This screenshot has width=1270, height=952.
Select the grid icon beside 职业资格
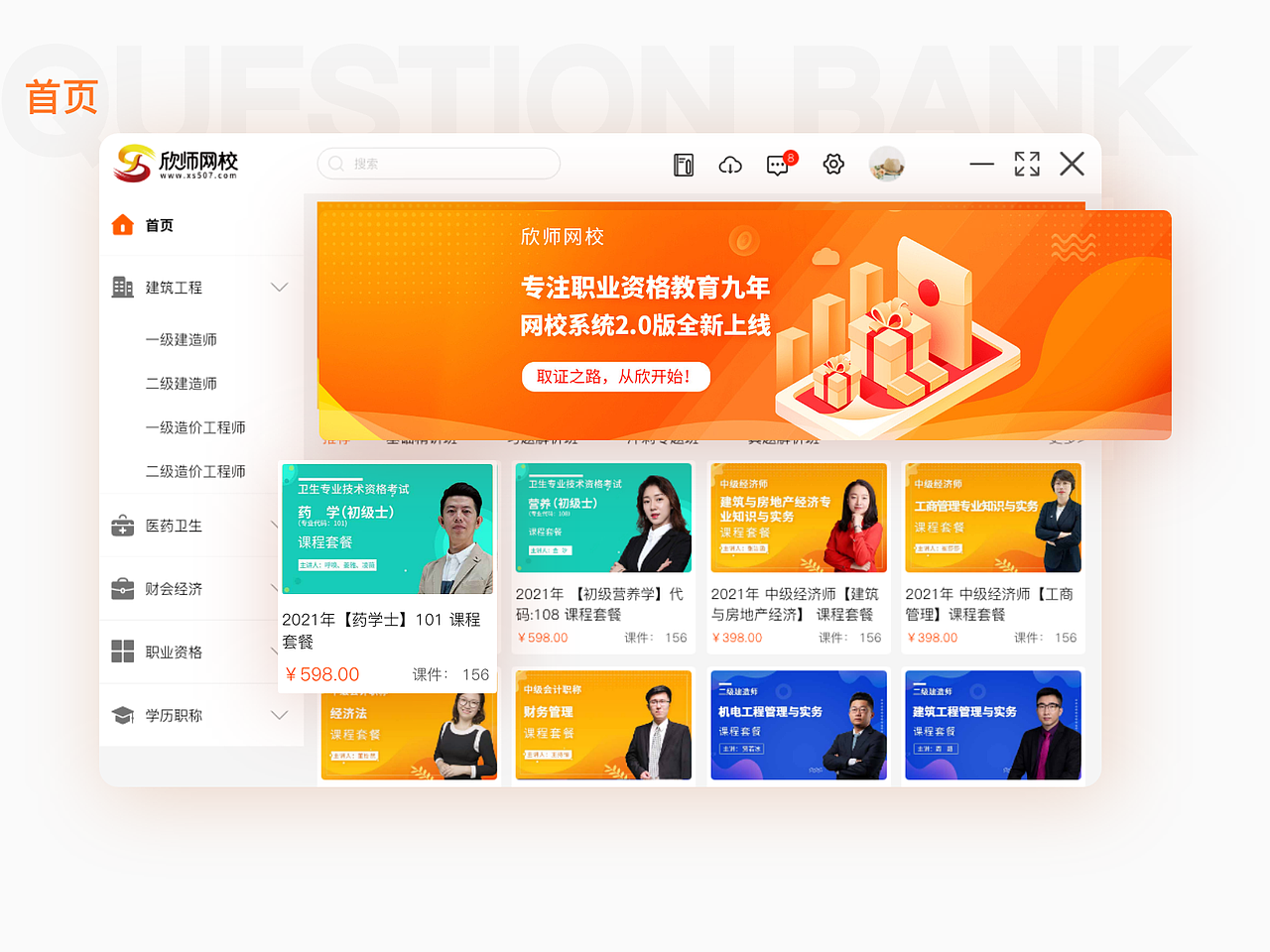click(122, 652)
